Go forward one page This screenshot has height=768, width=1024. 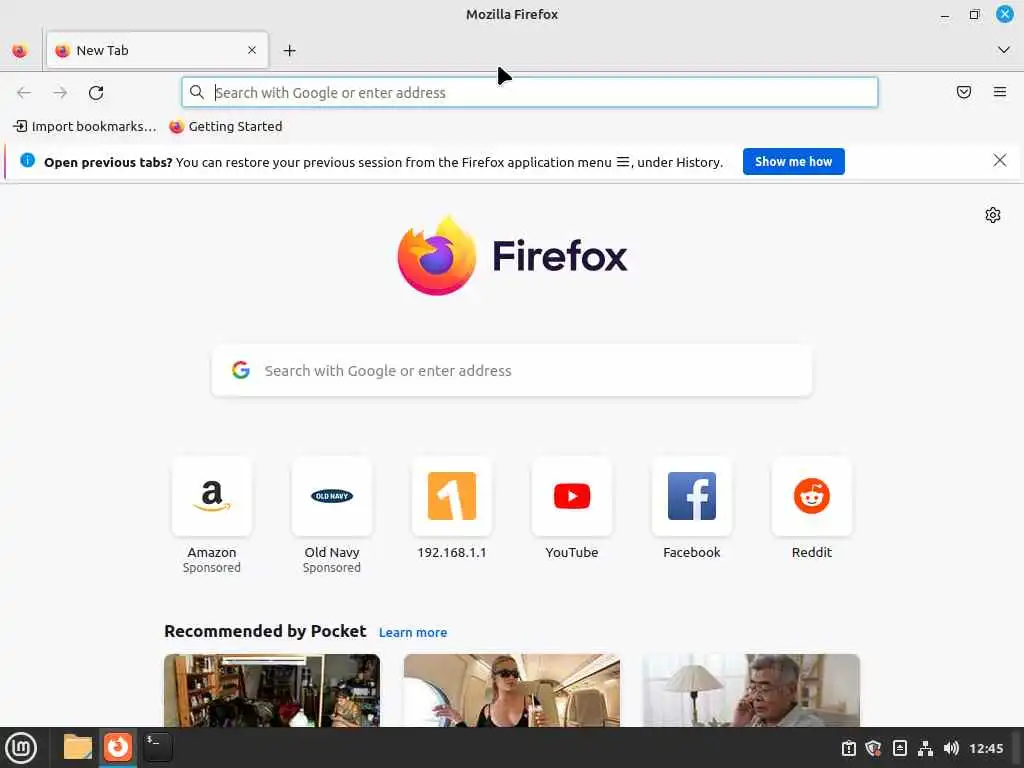coord(60,93)
